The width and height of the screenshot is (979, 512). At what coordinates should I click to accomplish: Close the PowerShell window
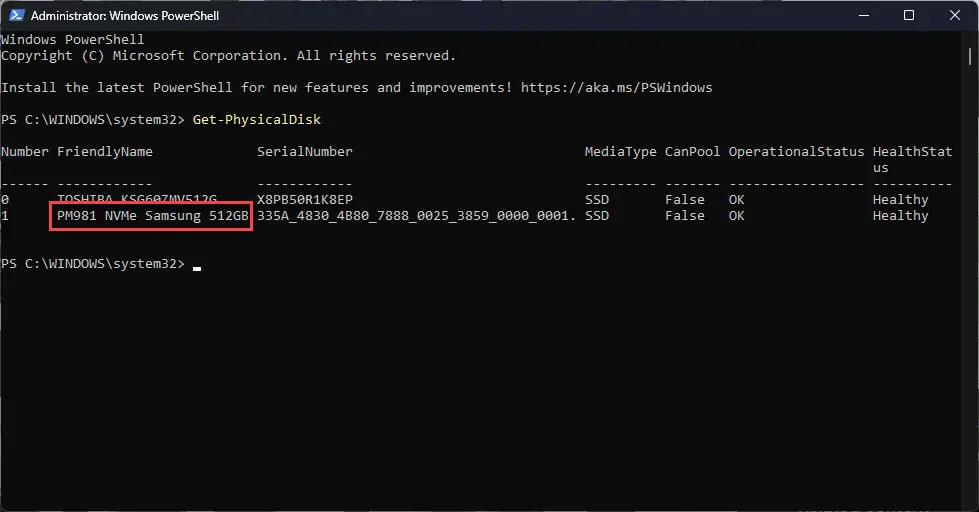(x=955, y=15)
